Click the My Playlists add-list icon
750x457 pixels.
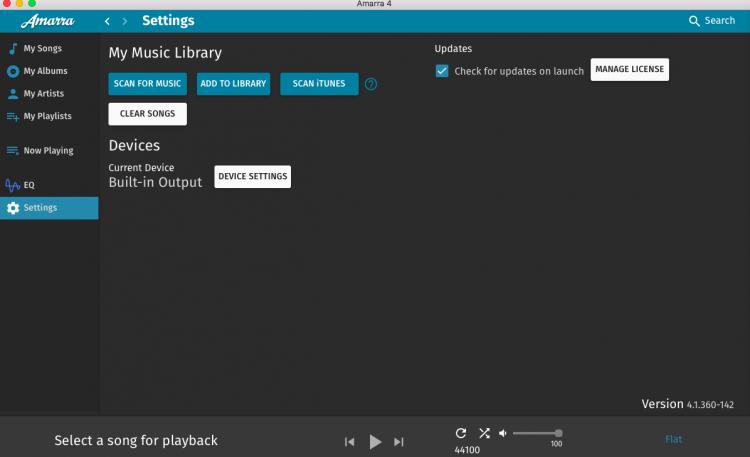click(13, 116)
